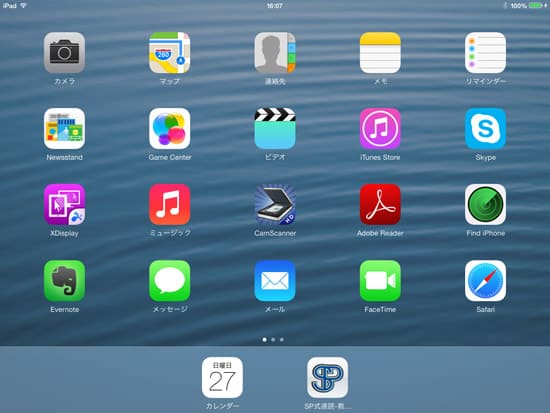Tap the Wi-Fi indicator in status bar
The height and width of the screenshot is (413, 550).
point(24,6)
